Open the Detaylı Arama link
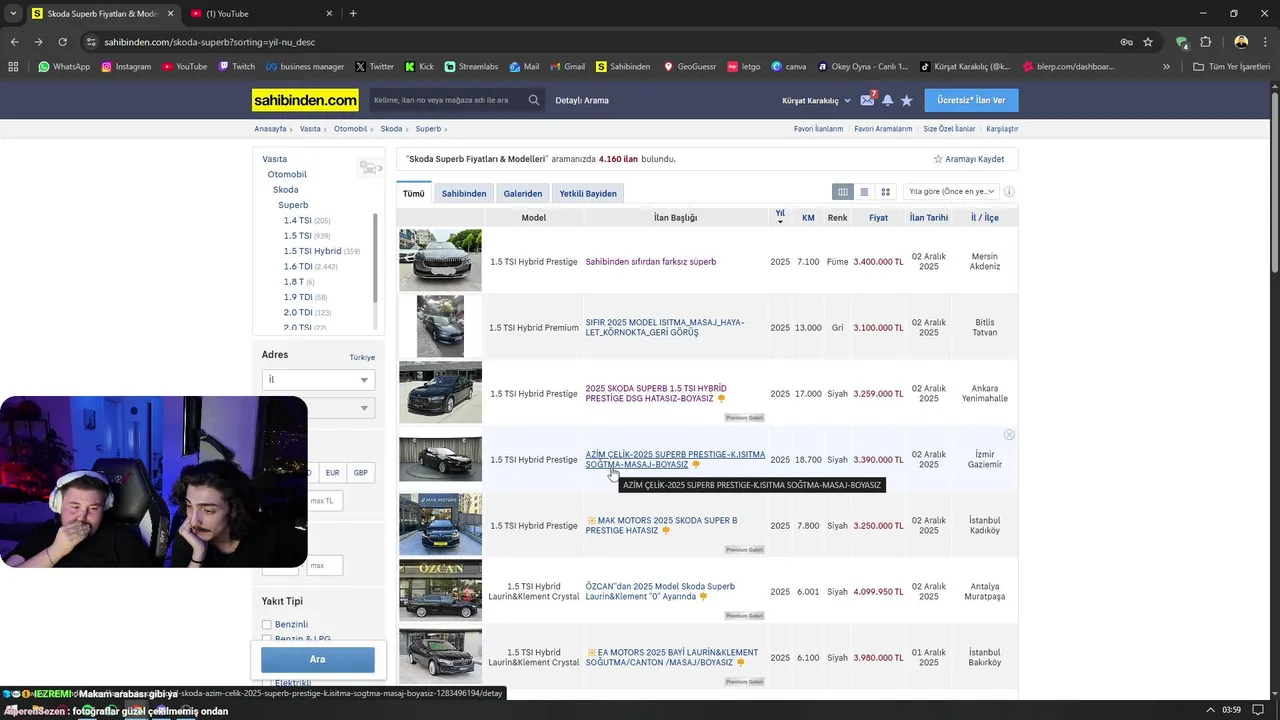The image size is (1280, 720). [582, 100]
